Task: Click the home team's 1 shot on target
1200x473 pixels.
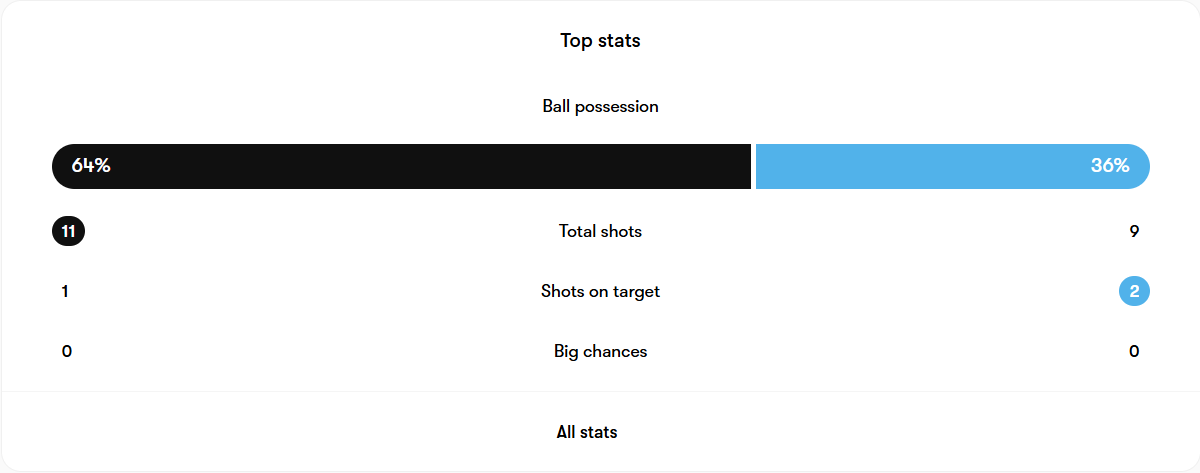Action: (65, 291)
